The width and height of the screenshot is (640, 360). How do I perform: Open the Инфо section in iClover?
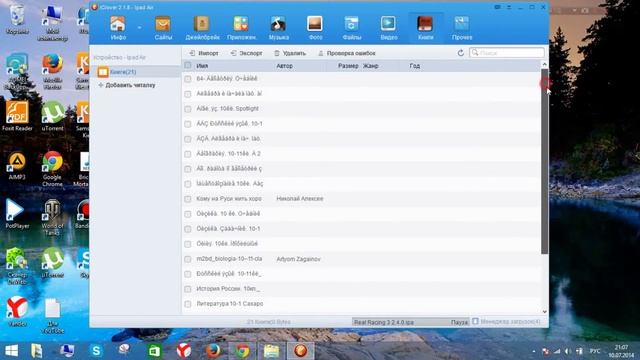[118, 28]
